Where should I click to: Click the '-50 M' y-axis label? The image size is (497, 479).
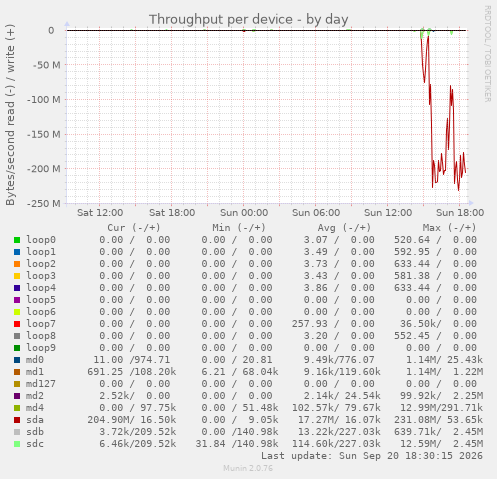pos(47,65)
